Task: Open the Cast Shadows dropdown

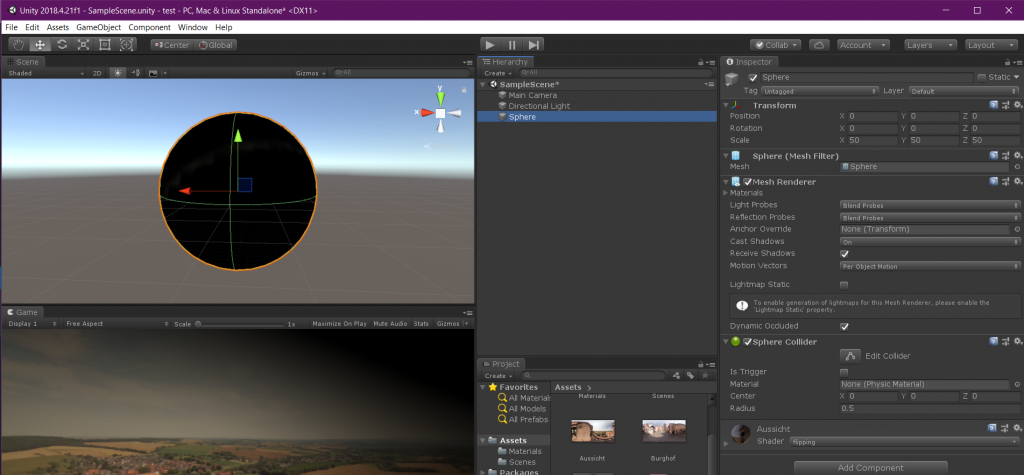Action: click(x=928, y=242)
